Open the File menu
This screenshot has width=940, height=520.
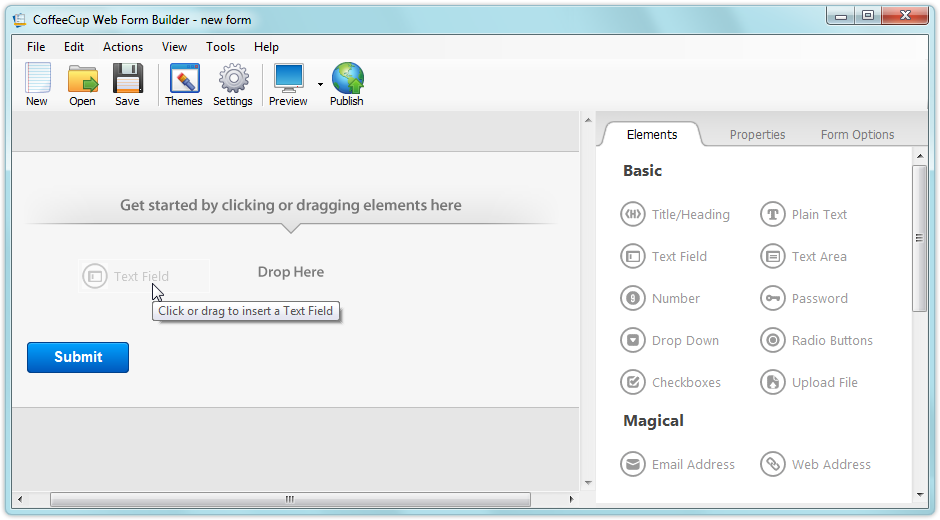(x=36, y=47)
